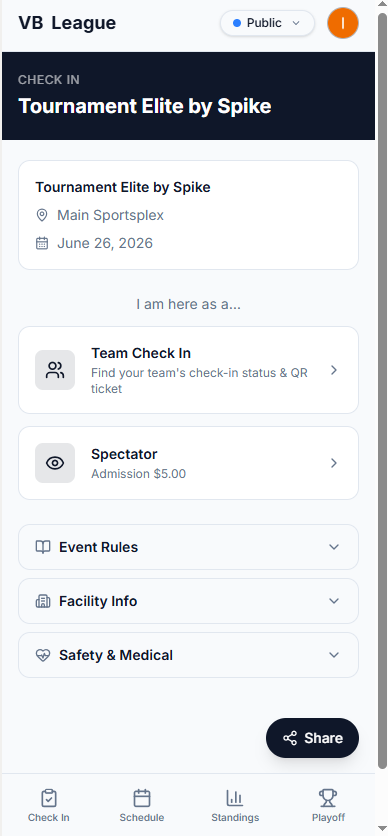This screenshot has width=388, height=836.
Task: Click the Team Check In people icon
Action: (x=55, y=370)
